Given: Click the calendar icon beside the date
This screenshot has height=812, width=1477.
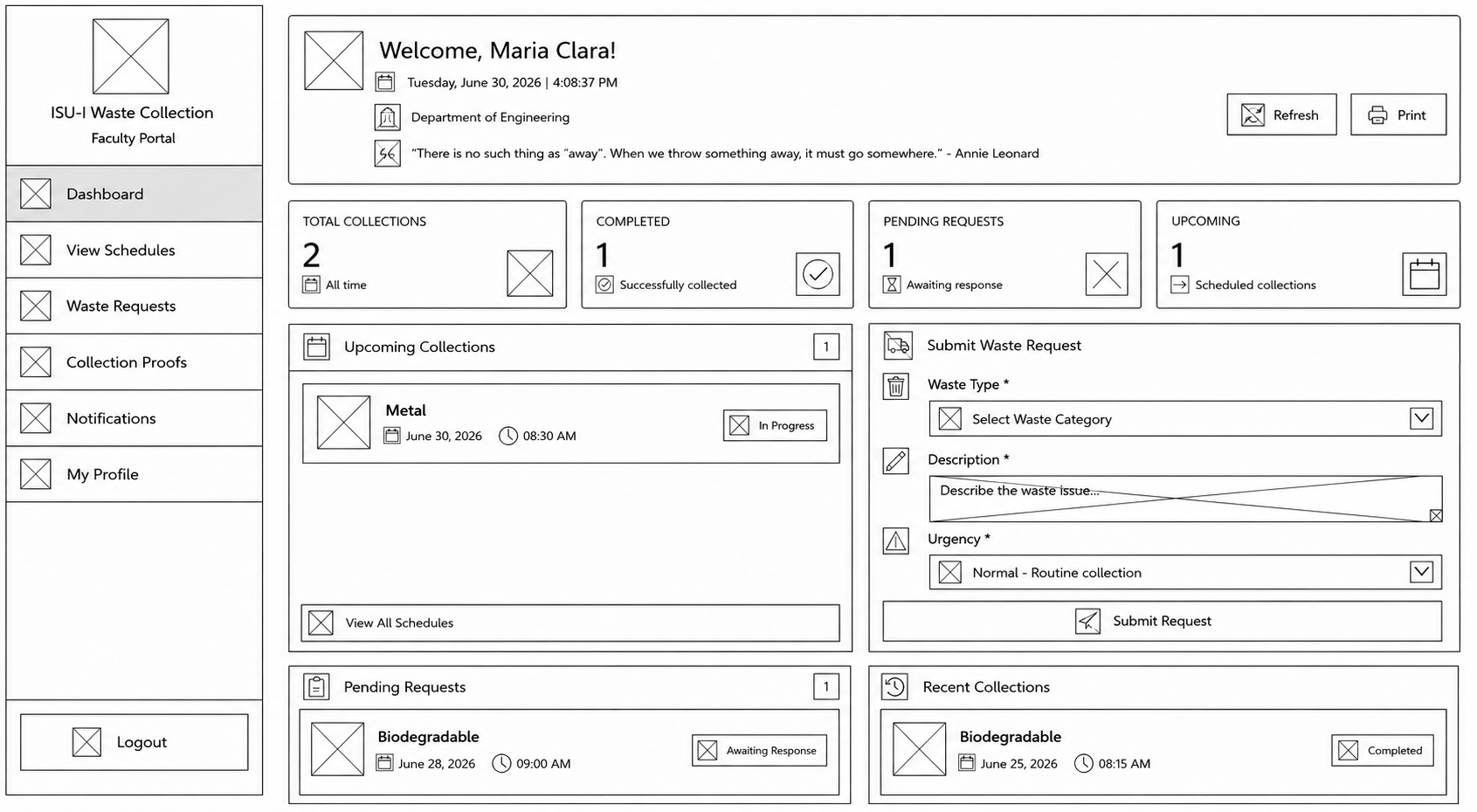Looking at the screenshot, I should (x=385, y=82).
